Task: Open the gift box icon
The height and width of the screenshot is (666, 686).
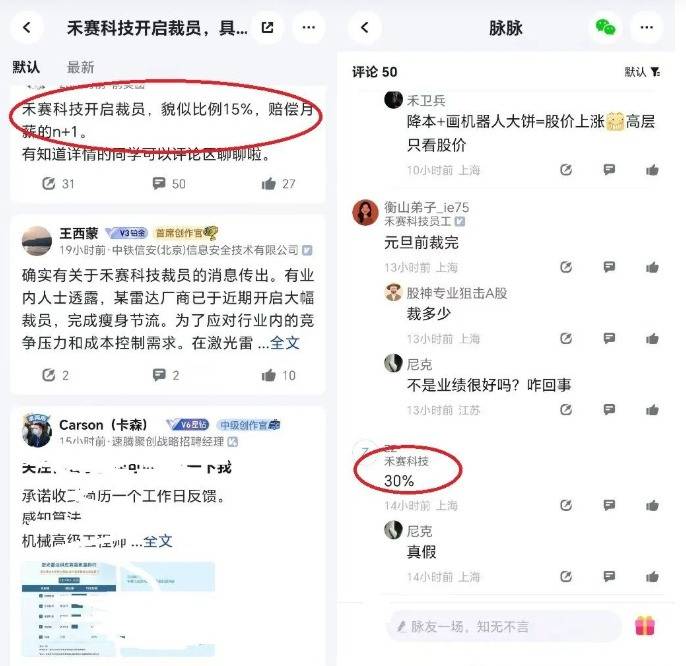Action: click(645, 626)
